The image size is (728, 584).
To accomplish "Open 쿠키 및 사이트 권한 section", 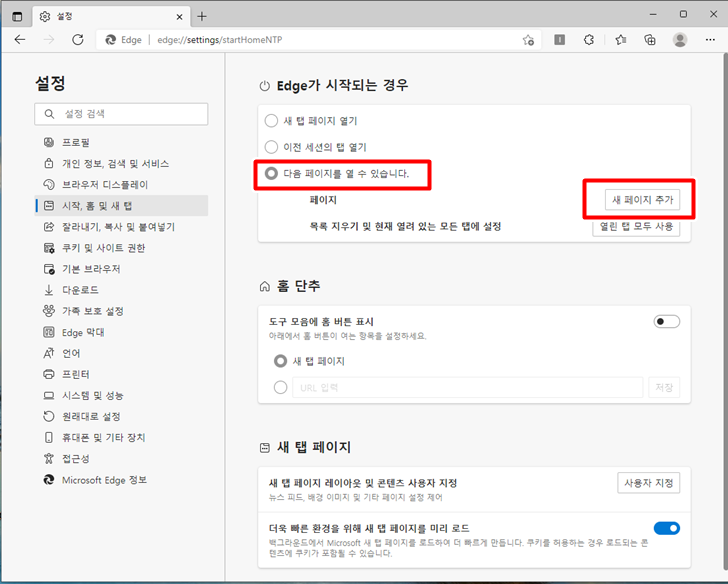I will [122, 248].
